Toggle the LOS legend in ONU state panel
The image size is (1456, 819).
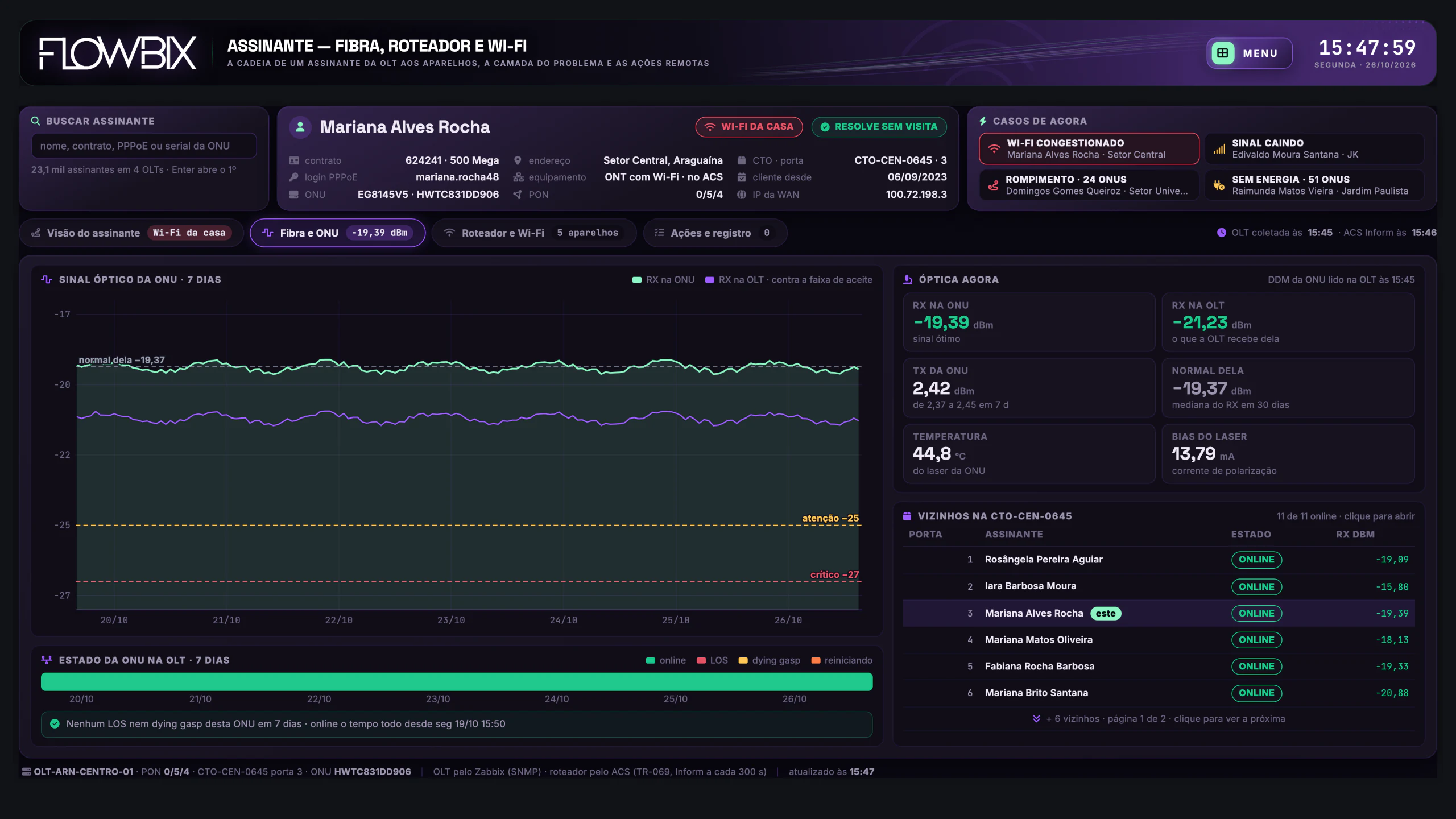[x=712, y=660]
